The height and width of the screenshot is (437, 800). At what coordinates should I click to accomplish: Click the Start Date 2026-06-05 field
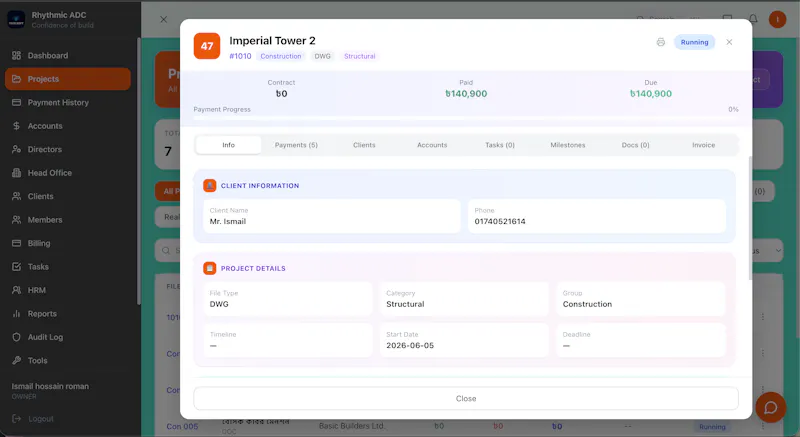pyautogui.click(x=464, y=340)
